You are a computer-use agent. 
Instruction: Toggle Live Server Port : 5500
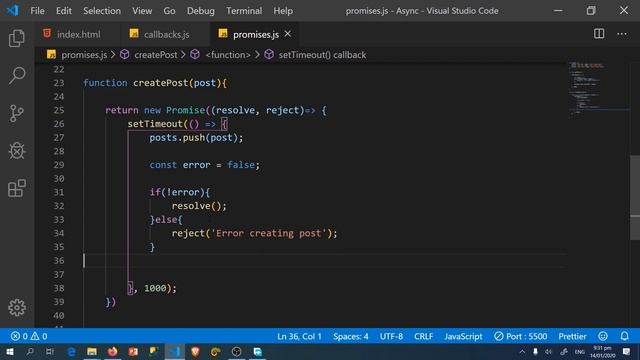coord(520,336)
